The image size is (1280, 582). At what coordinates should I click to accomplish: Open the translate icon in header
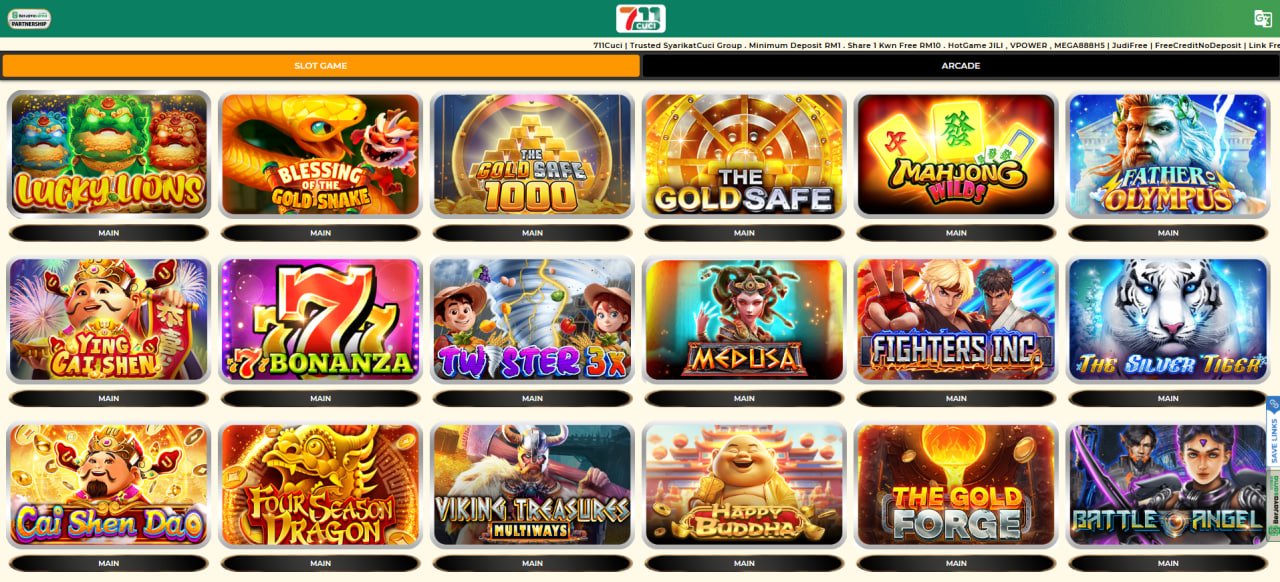pyautogui.click(x=1263, y=18)
